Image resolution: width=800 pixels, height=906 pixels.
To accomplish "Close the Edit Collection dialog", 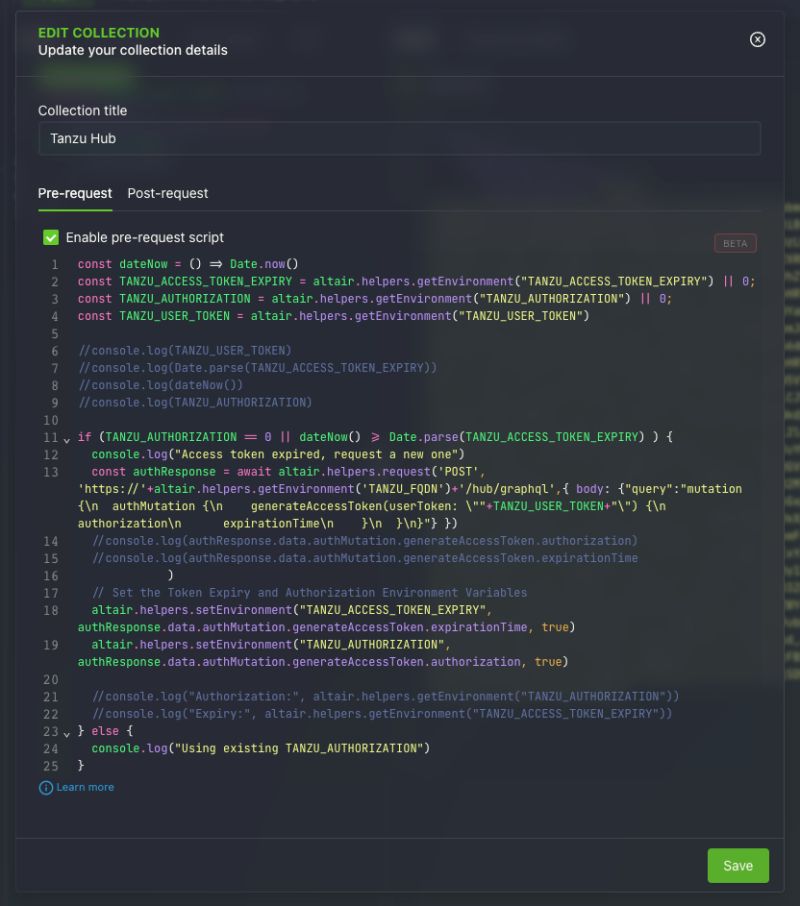I will 757,39.
